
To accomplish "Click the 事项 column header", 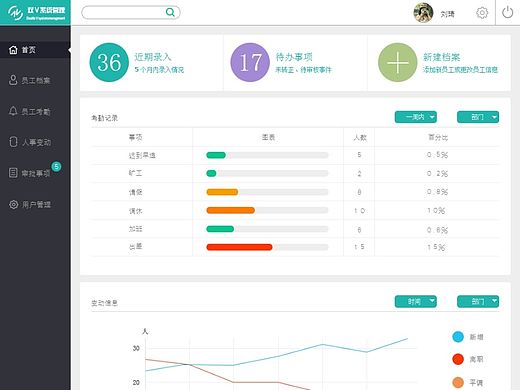I will pyautogui.click(x=136, y=137).
